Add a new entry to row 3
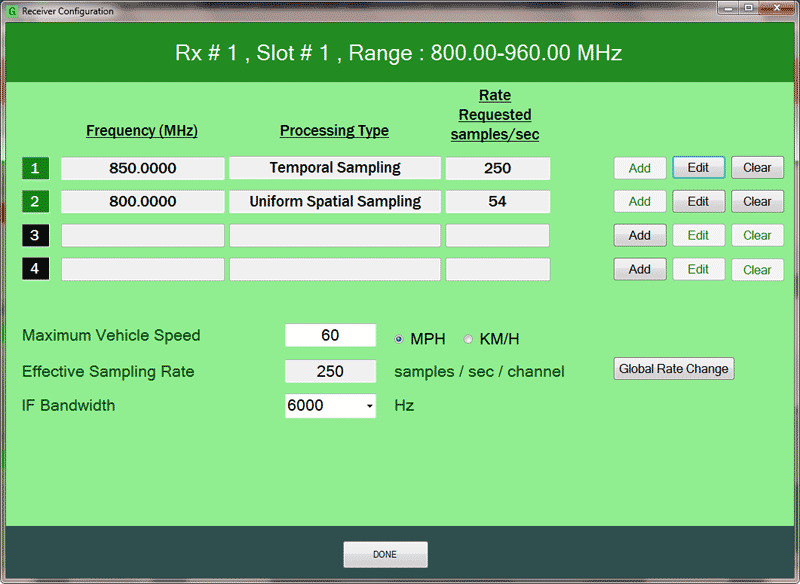800x584 pixels. click(x=640, y=235)
